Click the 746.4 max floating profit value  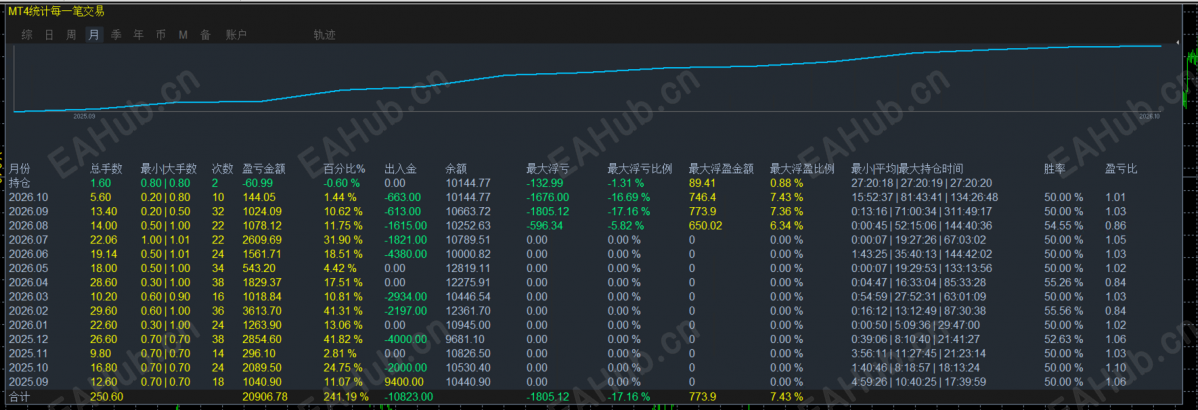(701, 197)
